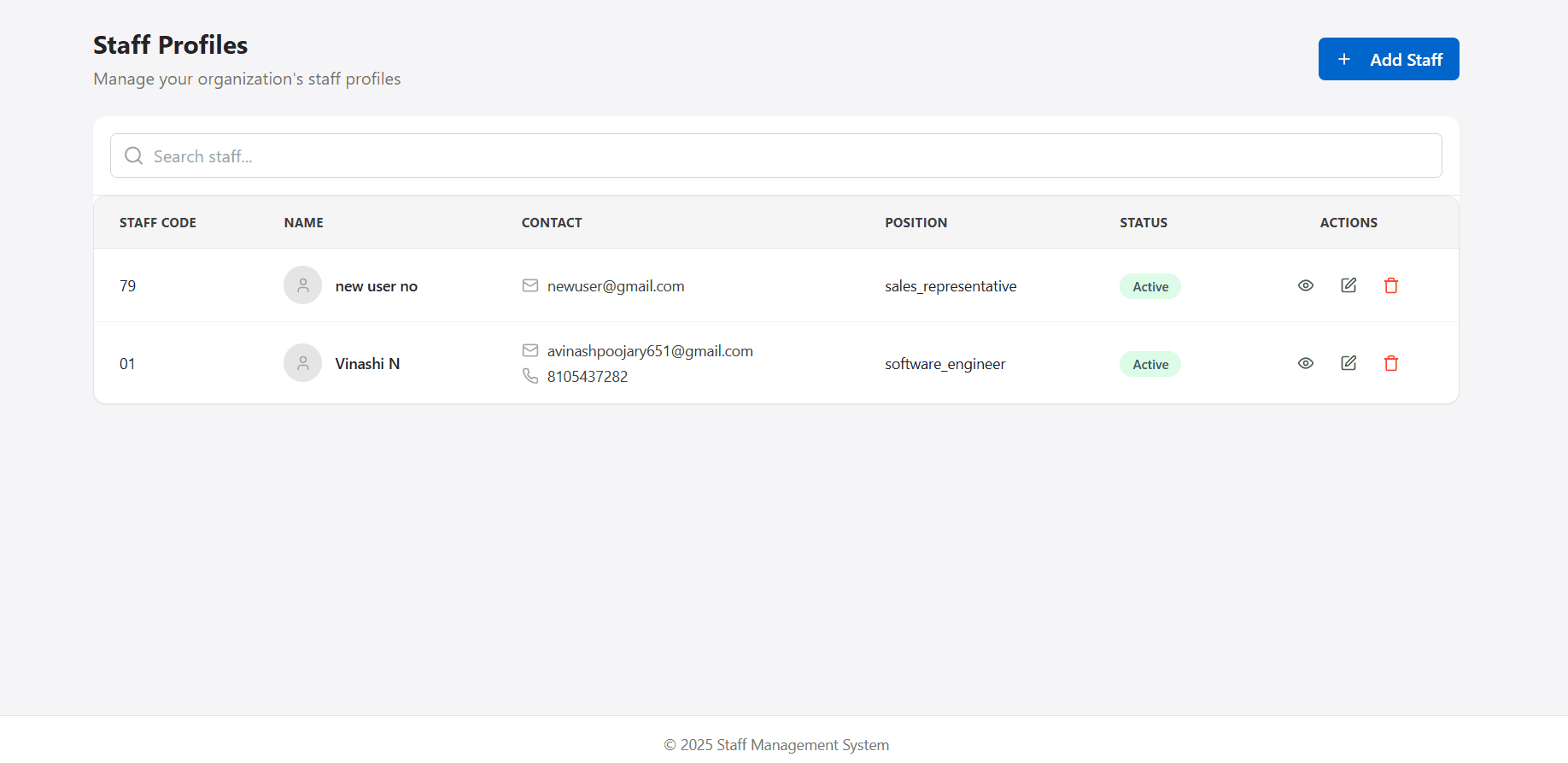
Task: View details for Vinashi N
Action: click(1306, 363)
